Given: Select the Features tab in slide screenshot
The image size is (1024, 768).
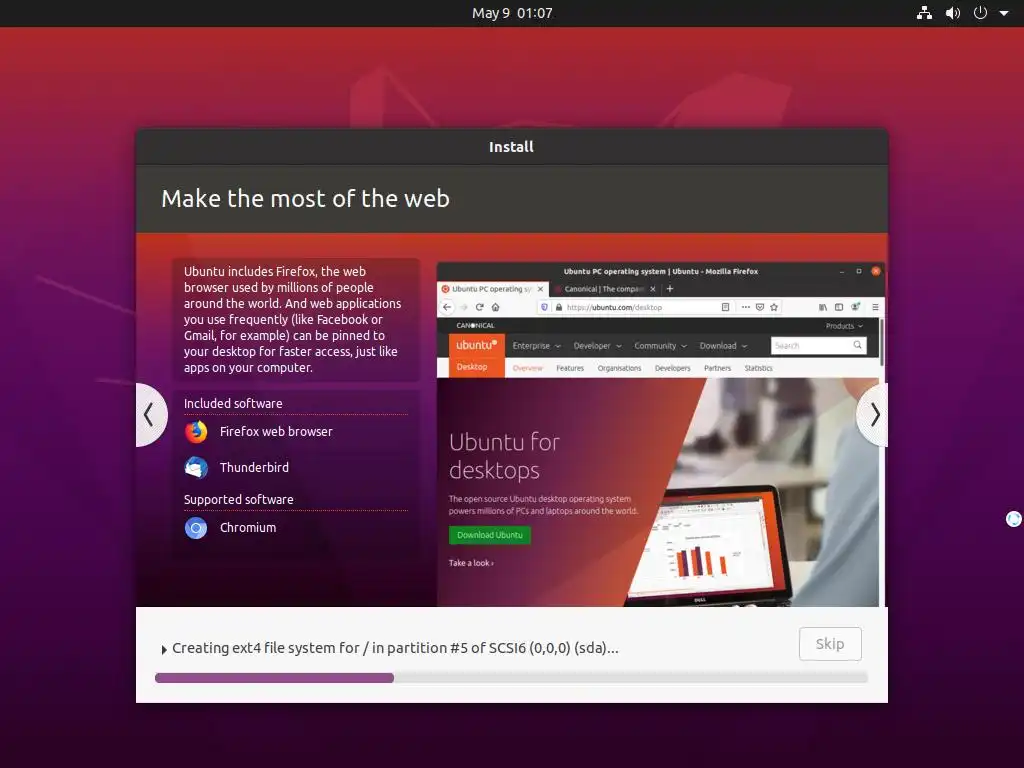Looking at the screenshot, I should coord(570,368).
